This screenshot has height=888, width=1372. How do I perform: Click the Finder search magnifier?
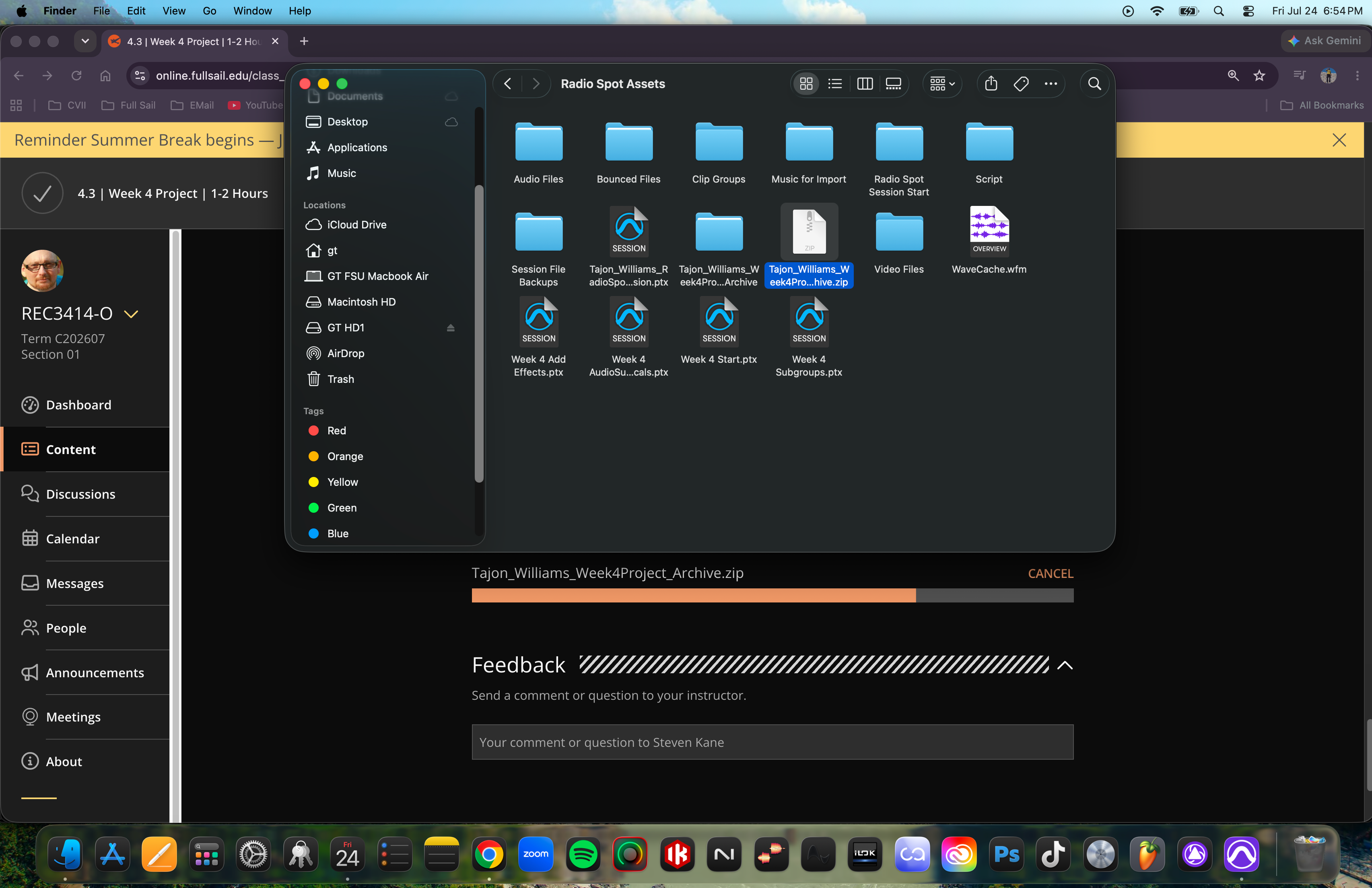1094,84
